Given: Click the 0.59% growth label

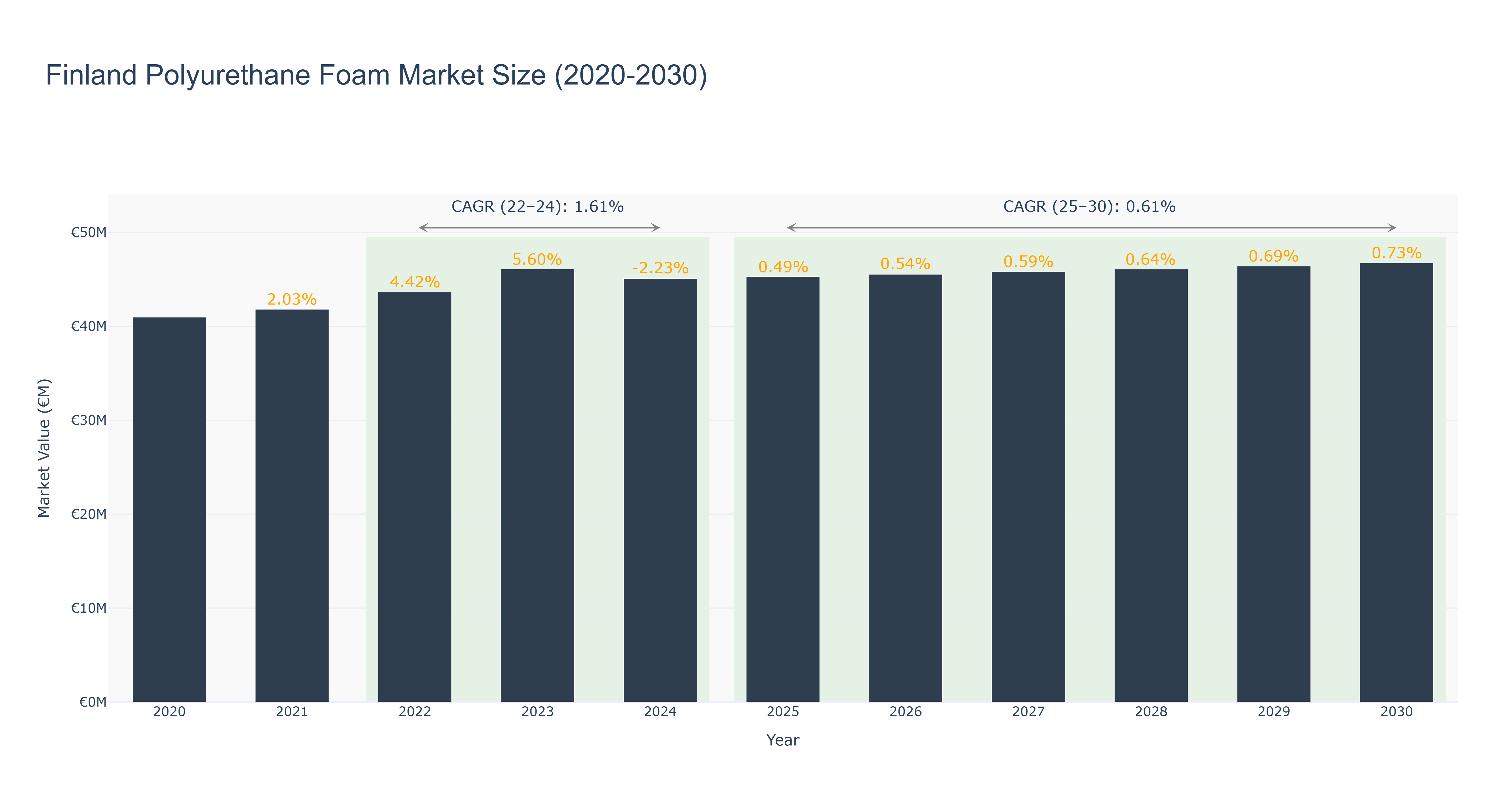Looking at the screenshot, I should coord(1028,262).
